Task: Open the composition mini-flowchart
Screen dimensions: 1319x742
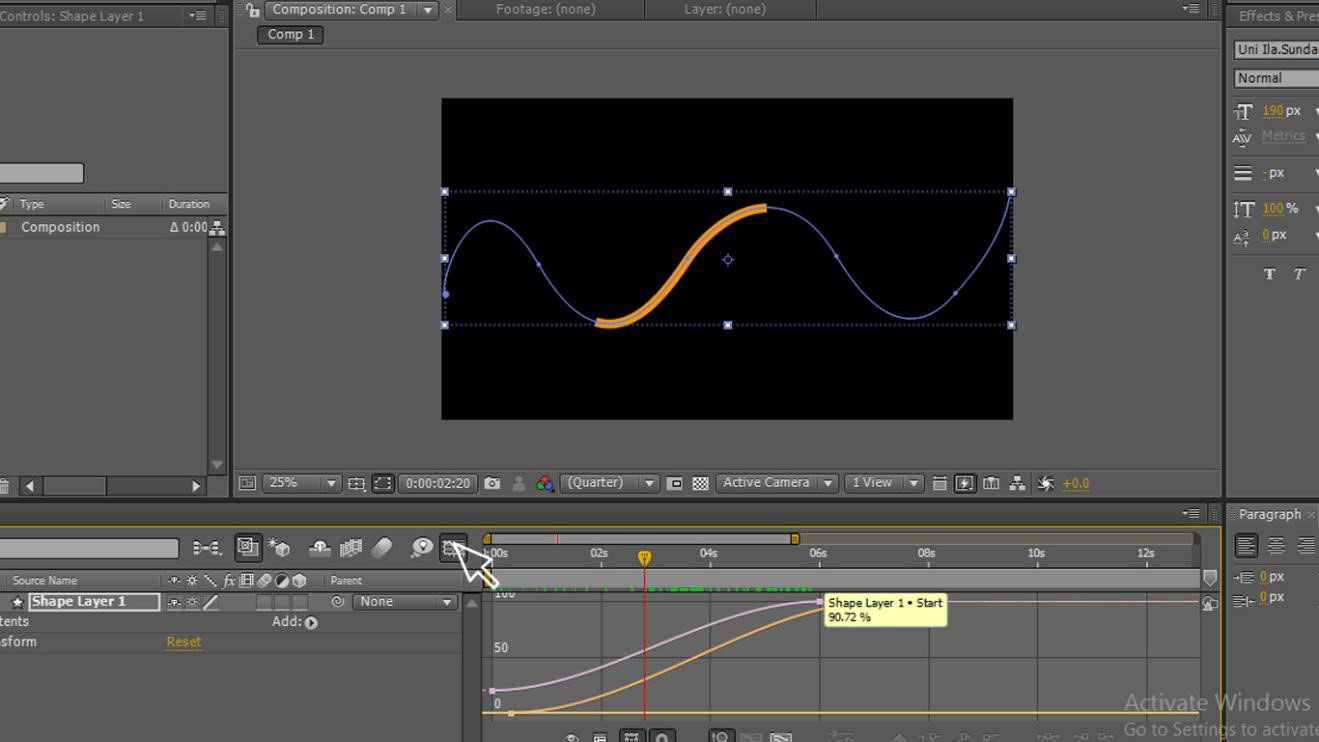Action: click(x=1015, y=483)
